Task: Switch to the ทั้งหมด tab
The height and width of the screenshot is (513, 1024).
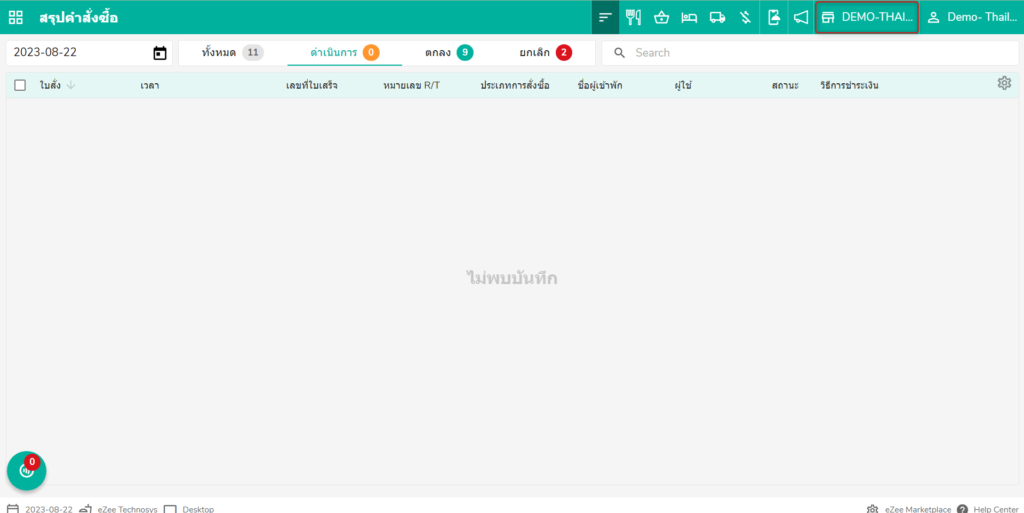Action: point(232,53)
